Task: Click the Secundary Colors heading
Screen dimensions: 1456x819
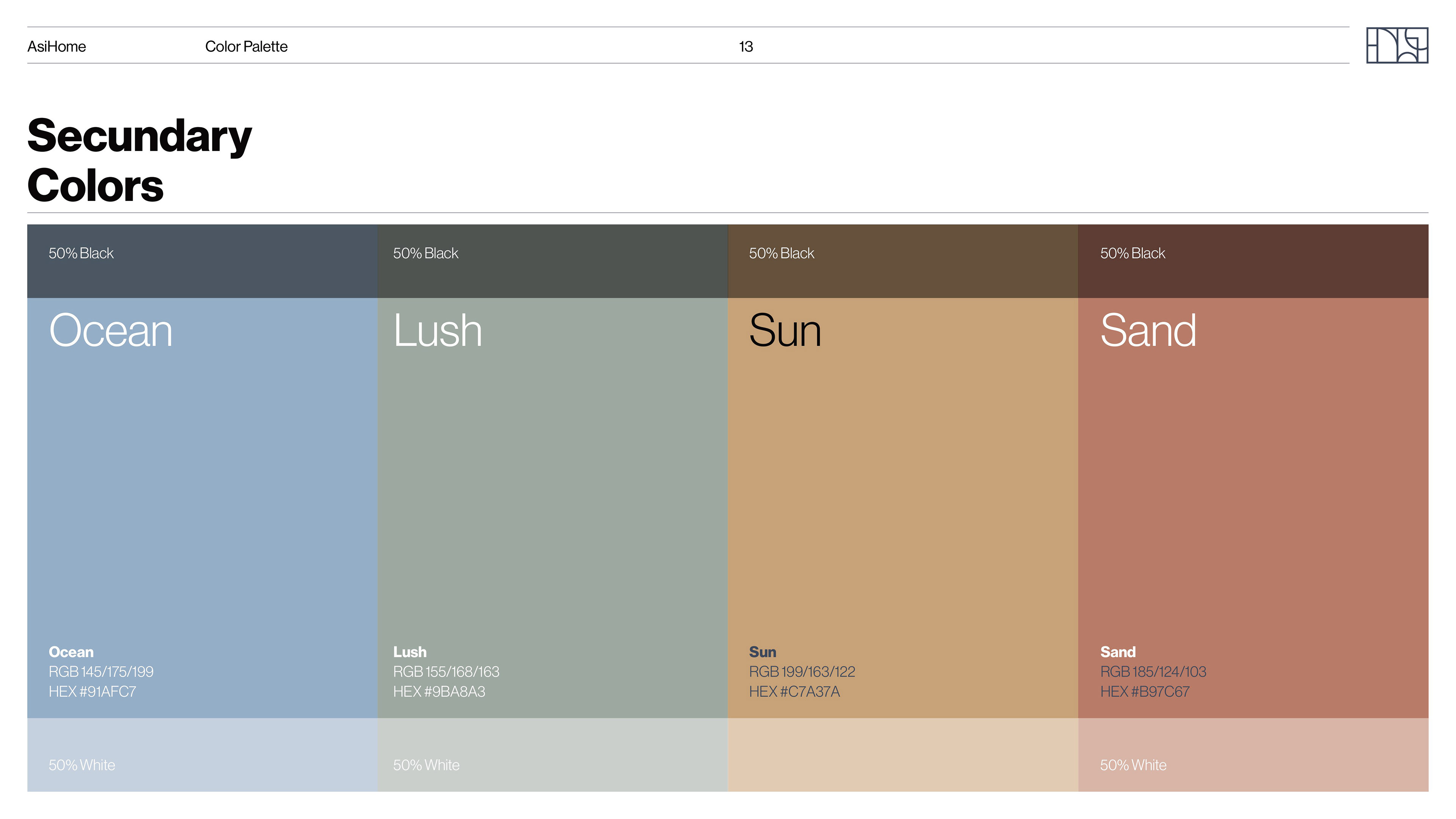Action: click(139, 160)
